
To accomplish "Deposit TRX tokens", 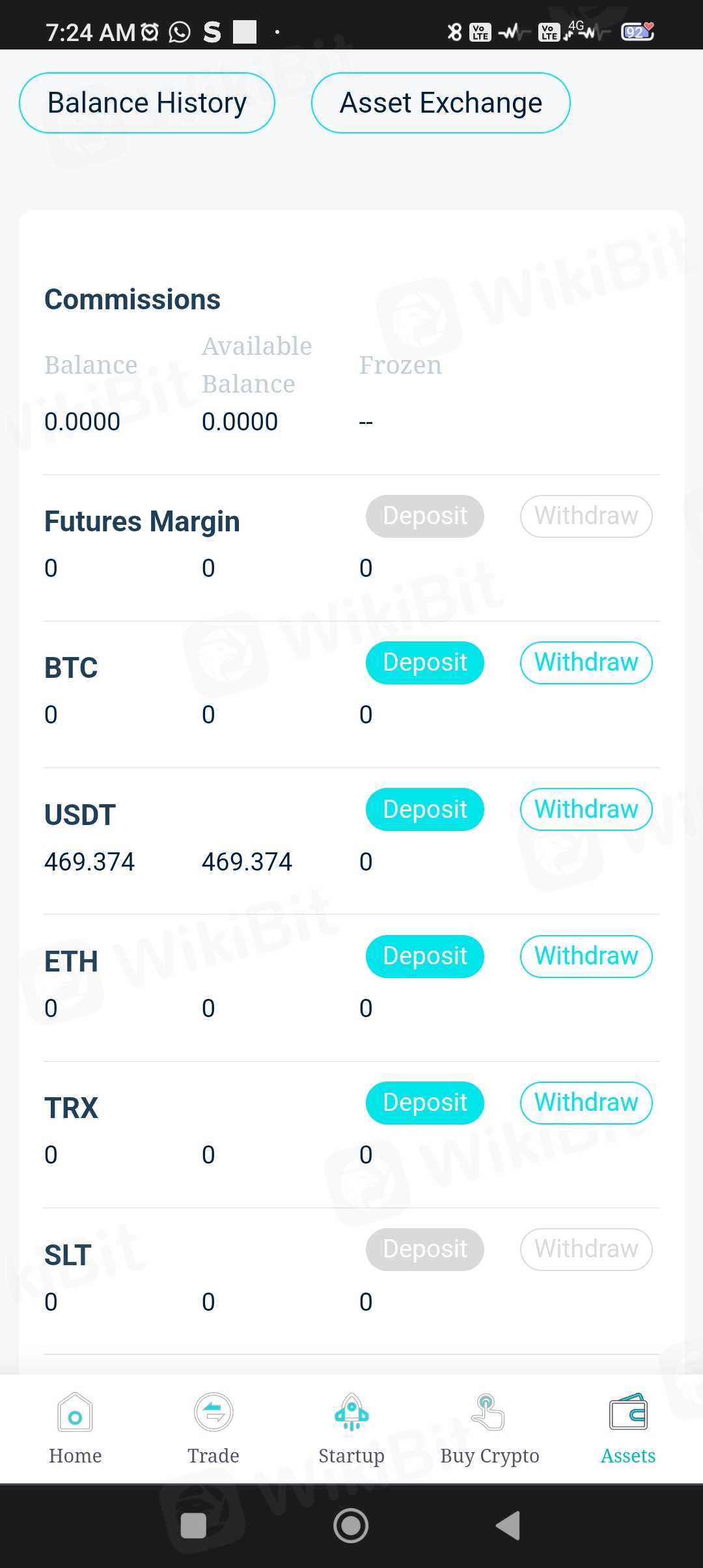I will 424,1103.
